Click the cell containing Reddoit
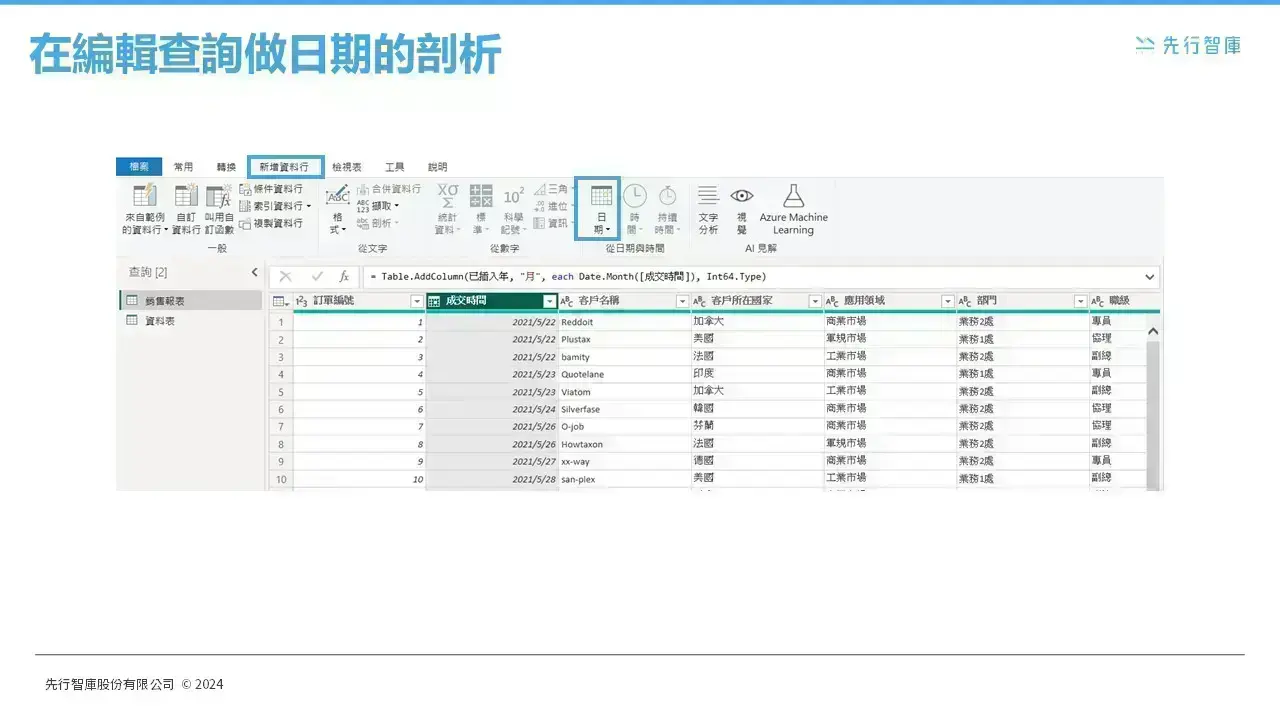The width and height of the screenshot is (1280, 720). tap(624, 323)
